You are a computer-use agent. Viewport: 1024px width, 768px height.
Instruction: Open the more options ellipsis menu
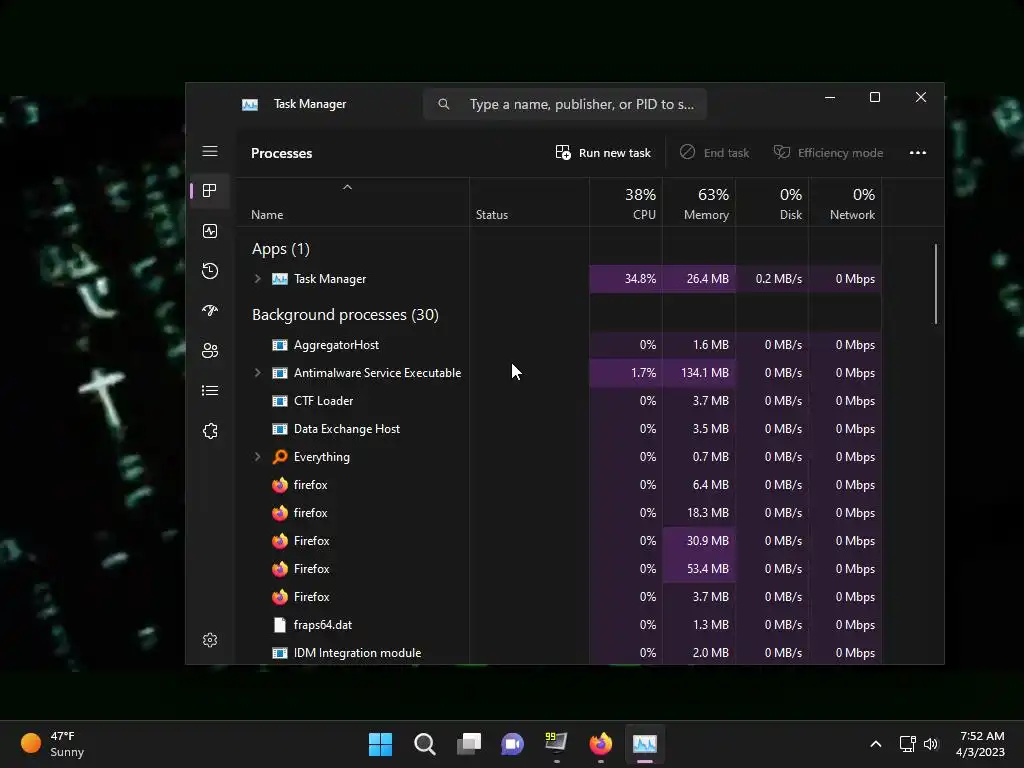[x=918, y=153]
